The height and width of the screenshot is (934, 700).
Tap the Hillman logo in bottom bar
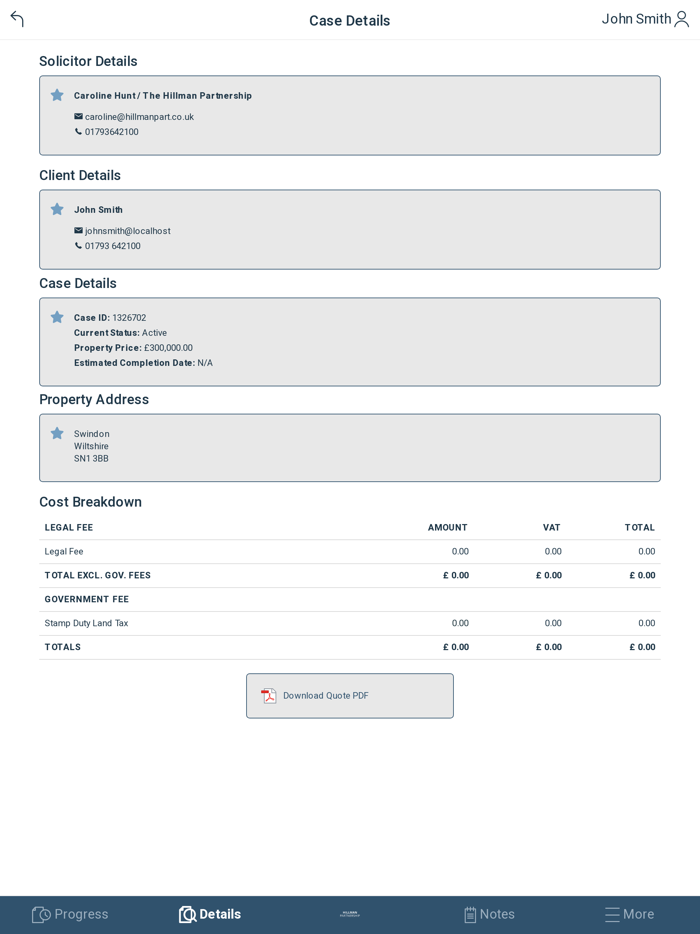[x=349, y=914]
